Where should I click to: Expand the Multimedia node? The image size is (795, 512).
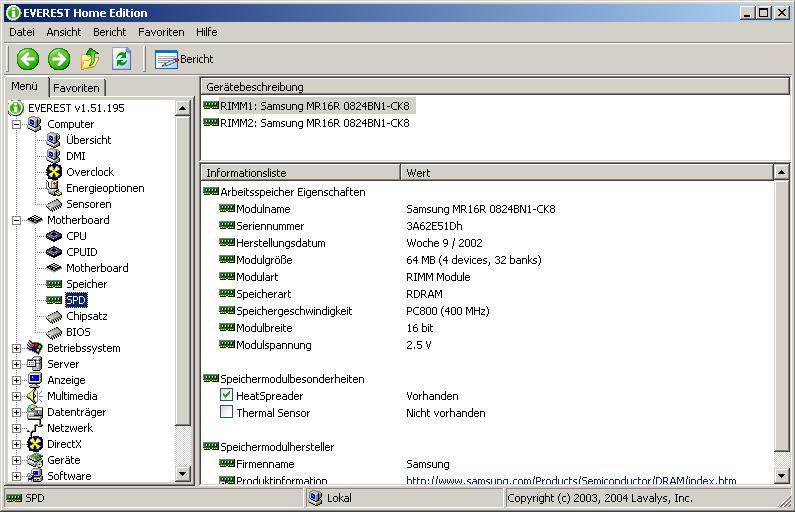click(x=16, y=396)
